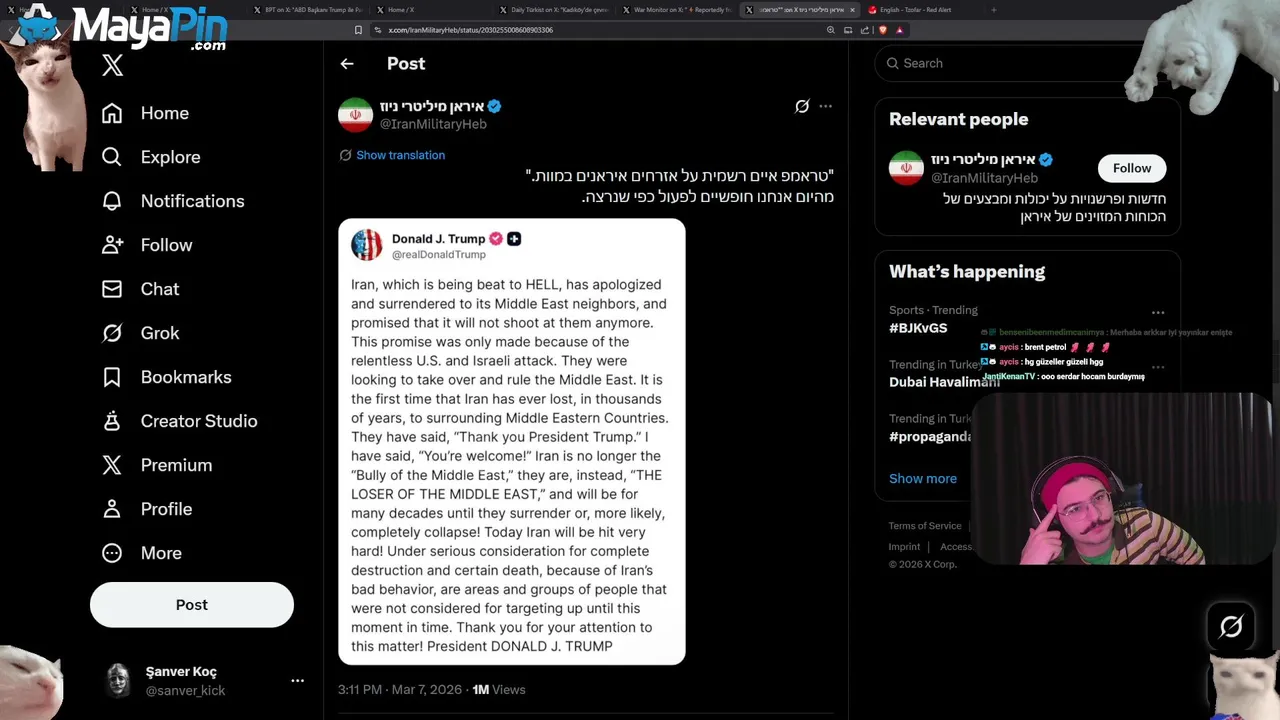
Task: Click Iran flag avatar in Relevant people
Action: coord(906,168)
